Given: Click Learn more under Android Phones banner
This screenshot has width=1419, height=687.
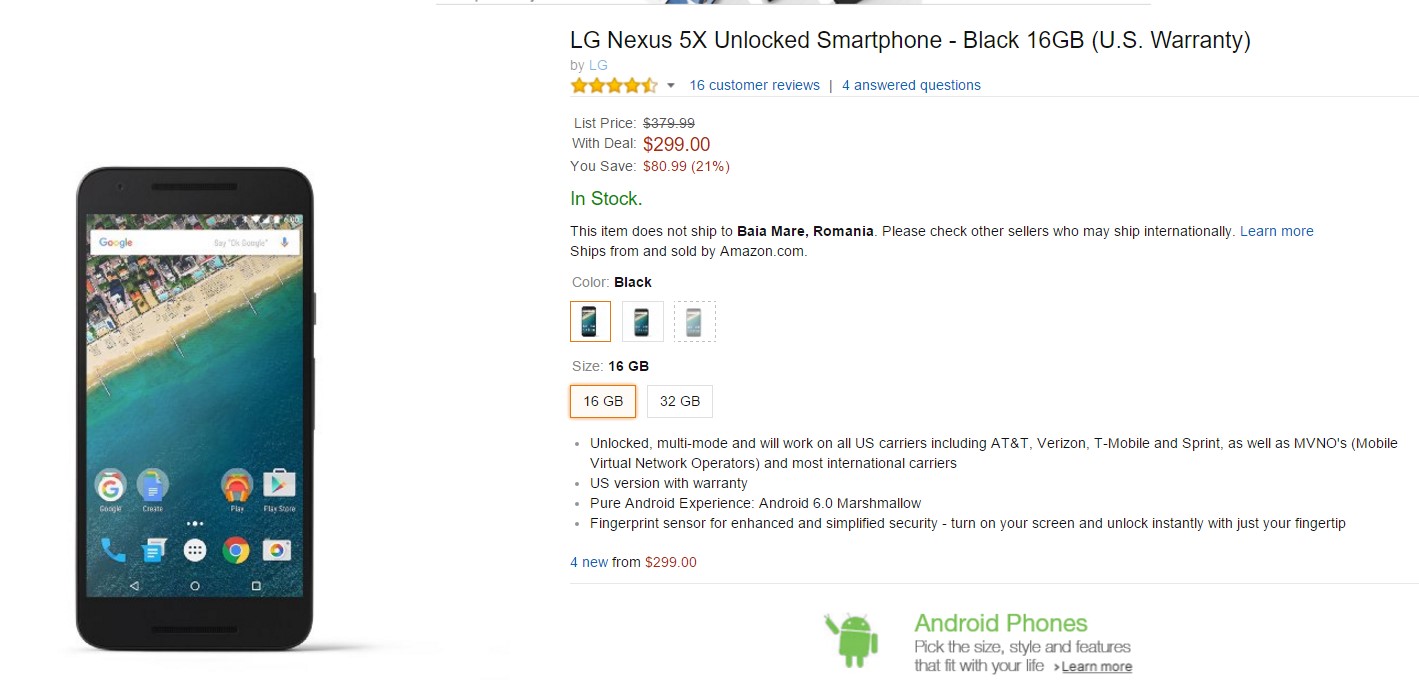Looking at the screenshot, I should 1096,667.
